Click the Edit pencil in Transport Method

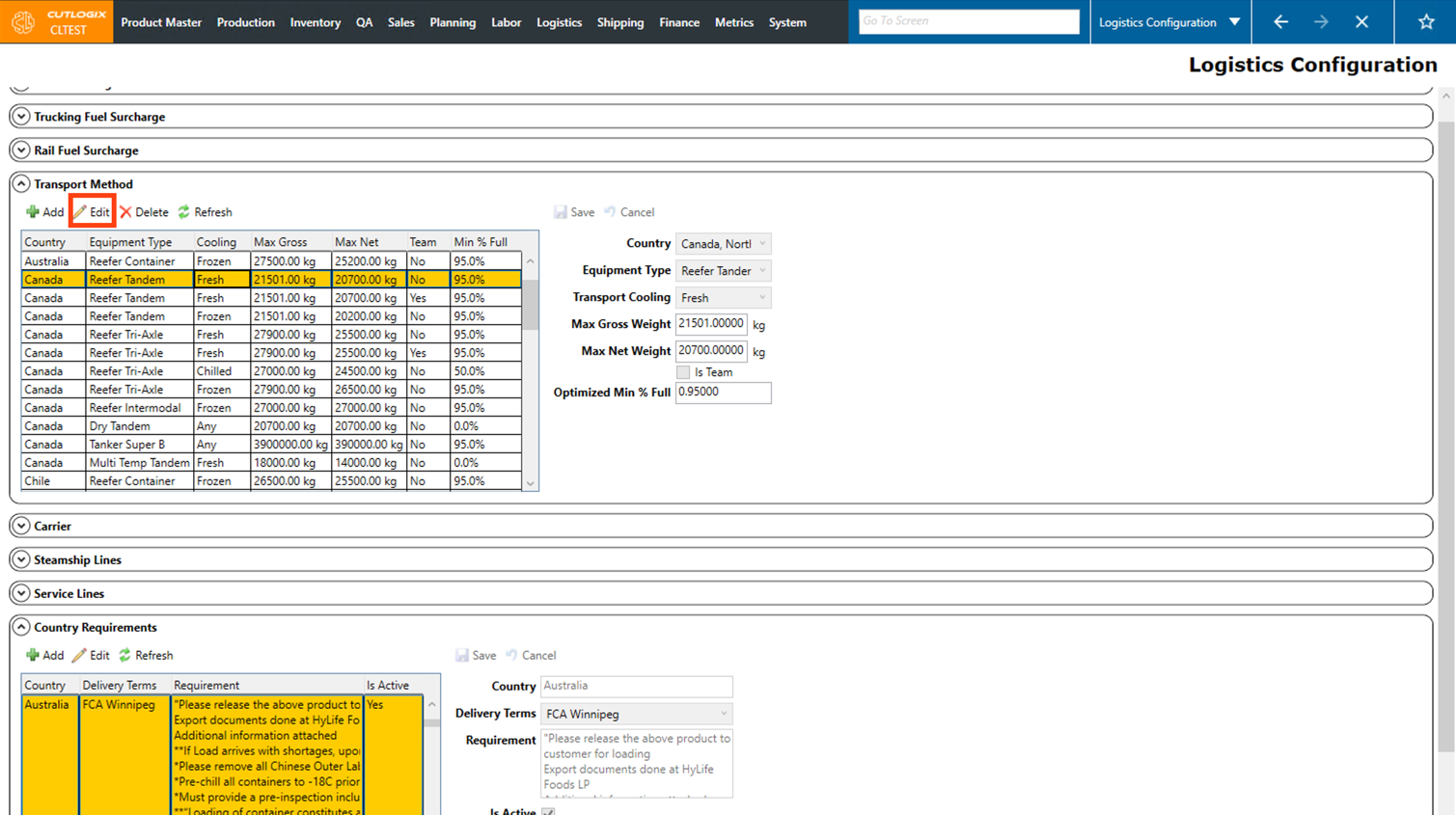82,212
